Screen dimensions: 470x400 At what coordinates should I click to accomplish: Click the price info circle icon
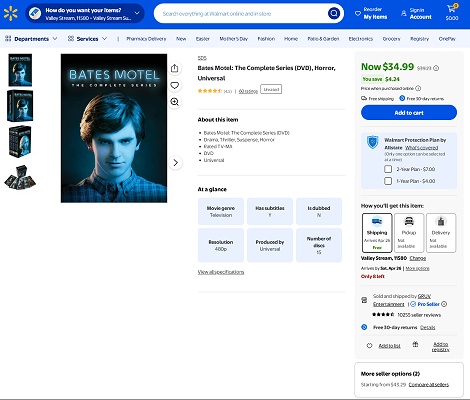436,68
